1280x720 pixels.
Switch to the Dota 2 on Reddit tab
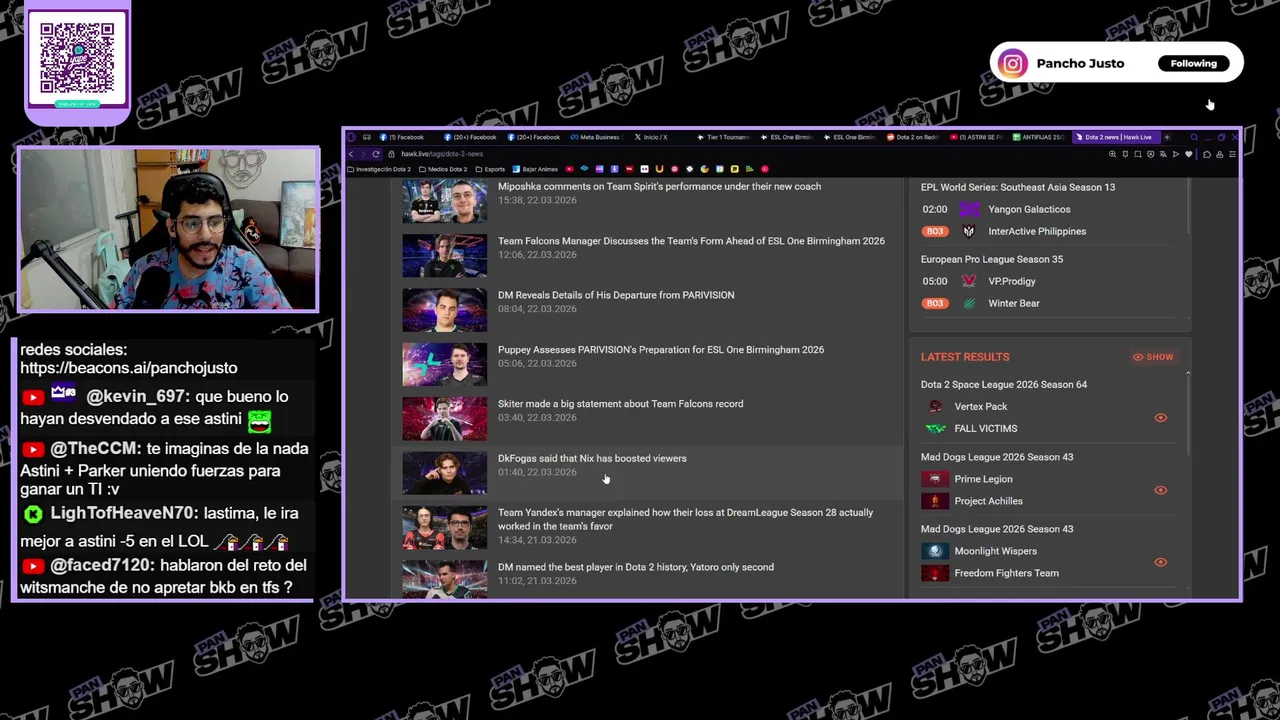tap(913, 137)
